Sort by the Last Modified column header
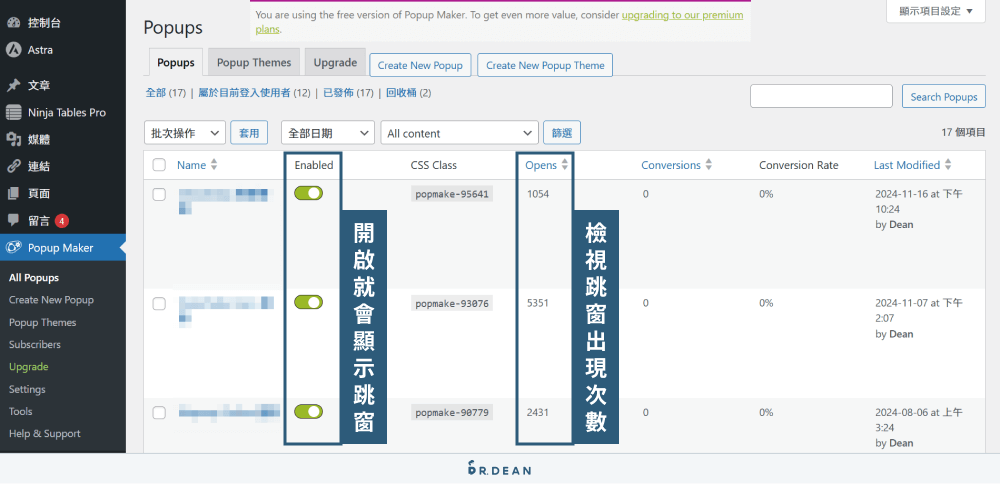The width and height of the screenshot is (1000, 484). click(907, 165)
